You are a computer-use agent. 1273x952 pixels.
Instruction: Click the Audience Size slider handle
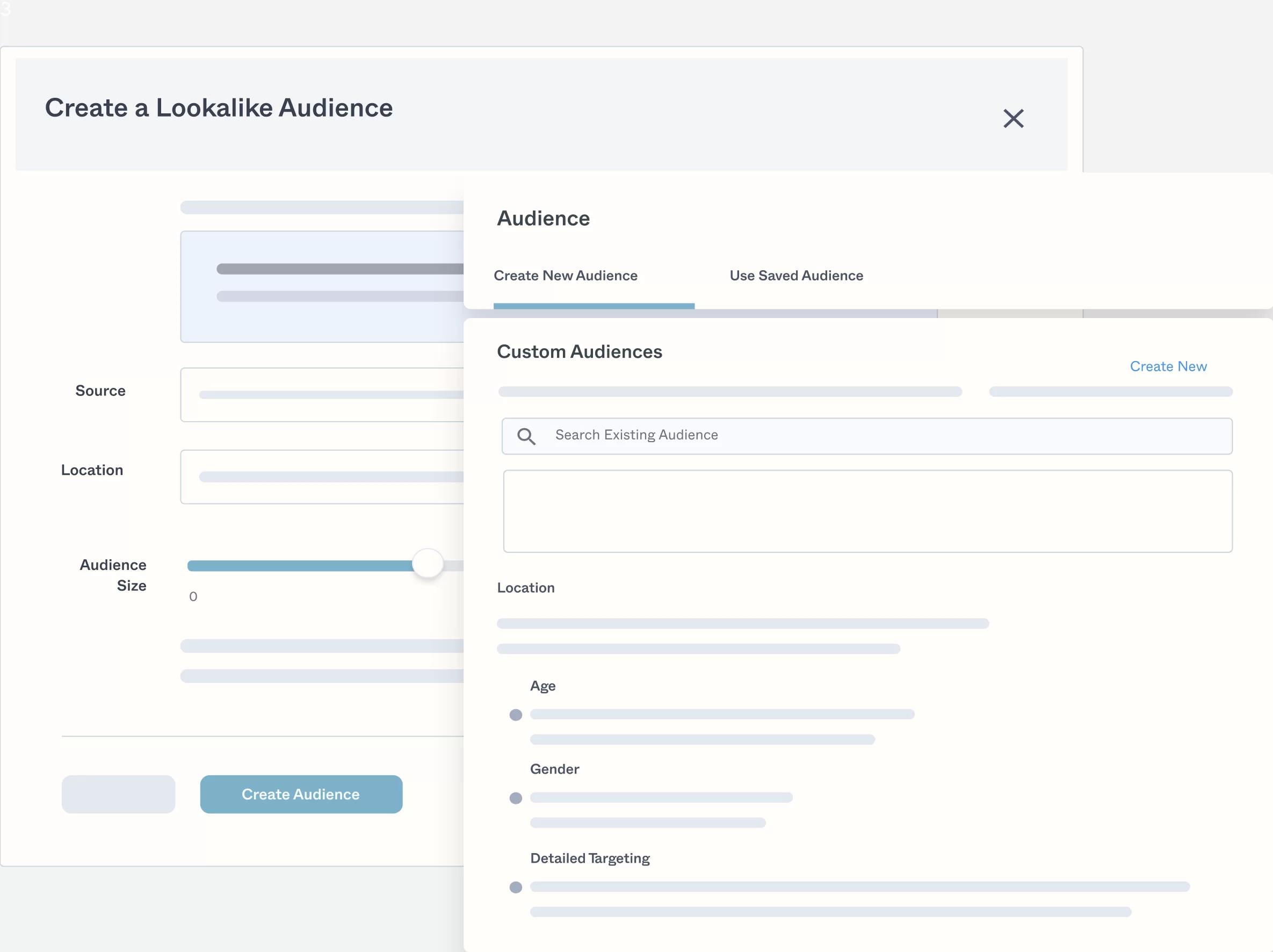428,564
